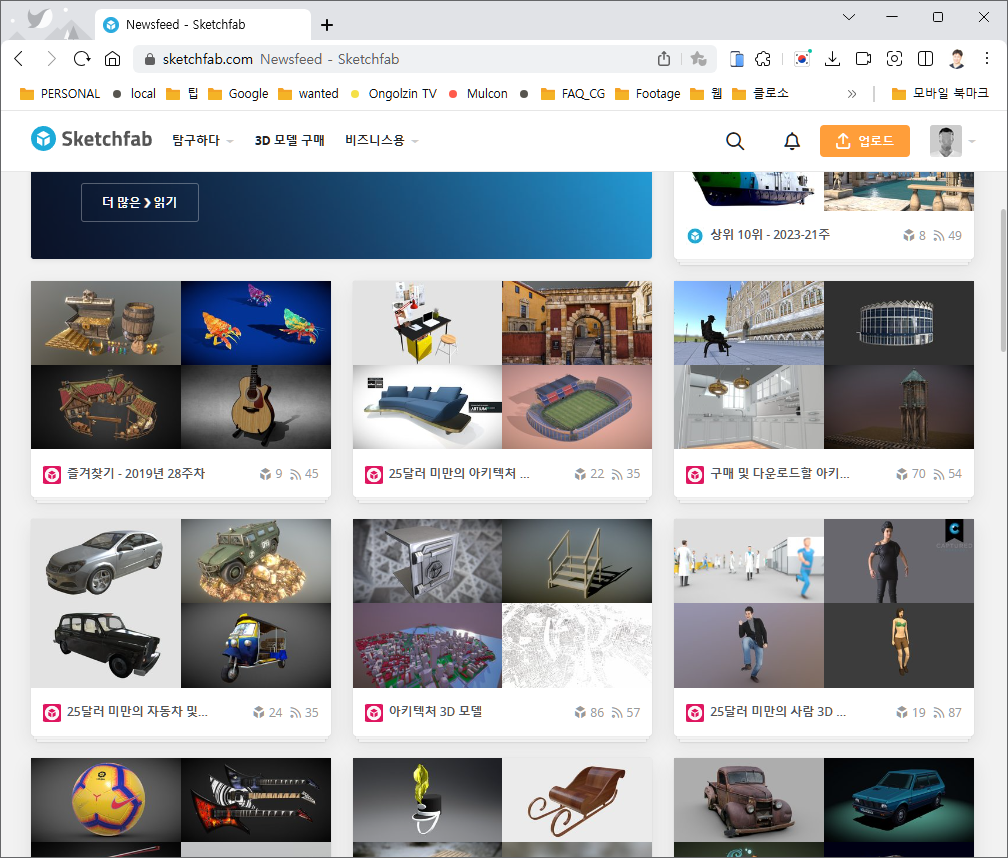Expand the avatar menu arrow

971,141
